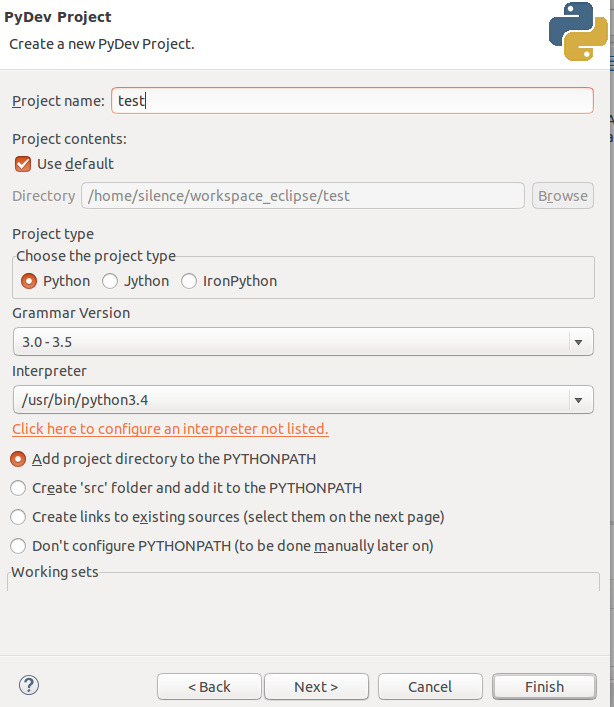Cancel the new project wizard
The image size is (614, 707).
click(x=430, y=687)
